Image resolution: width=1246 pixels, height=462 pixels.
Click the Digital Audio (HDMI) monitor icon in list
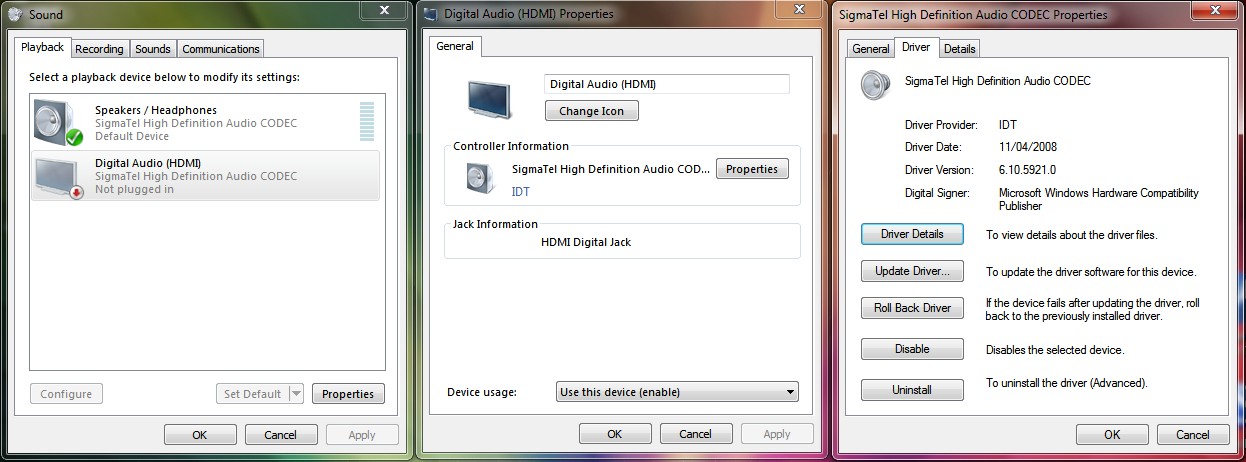tap(58, 176)
